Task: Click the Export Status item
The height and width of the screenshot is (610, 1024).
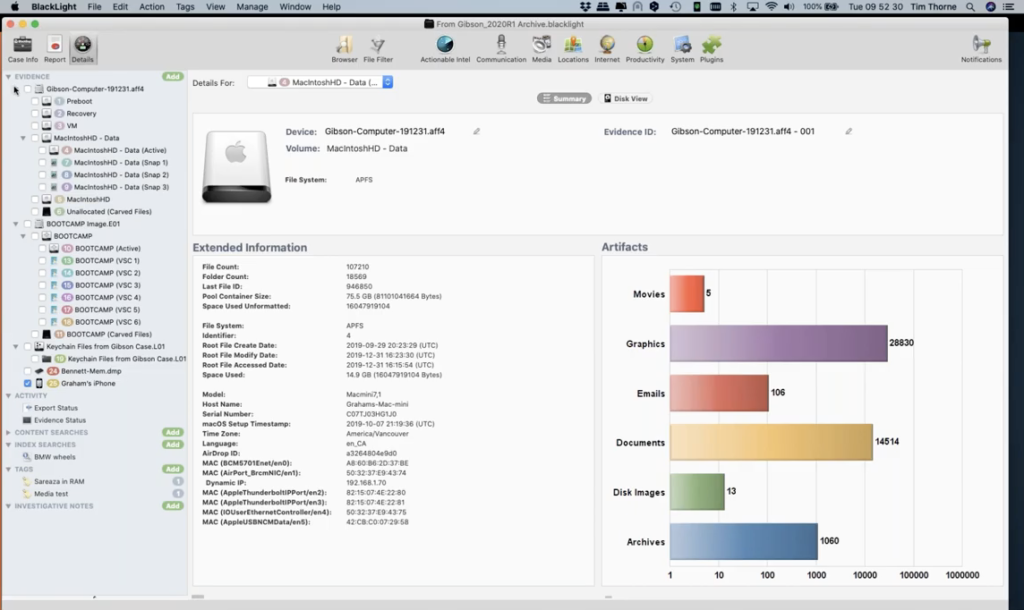Action: (56, 408)
